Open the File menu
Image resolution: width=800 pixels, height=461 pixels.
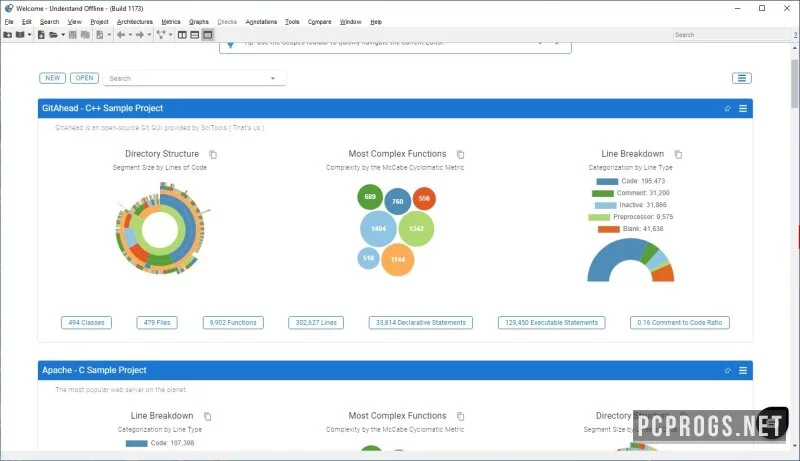point(9,22)
